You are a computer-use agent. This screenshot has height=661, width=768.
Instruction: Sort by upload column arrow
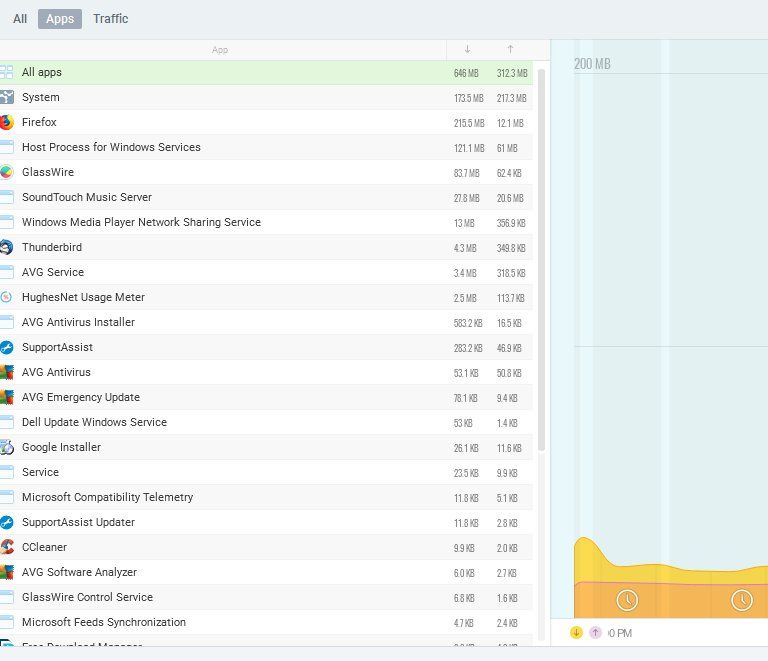[x=510, y=49]
